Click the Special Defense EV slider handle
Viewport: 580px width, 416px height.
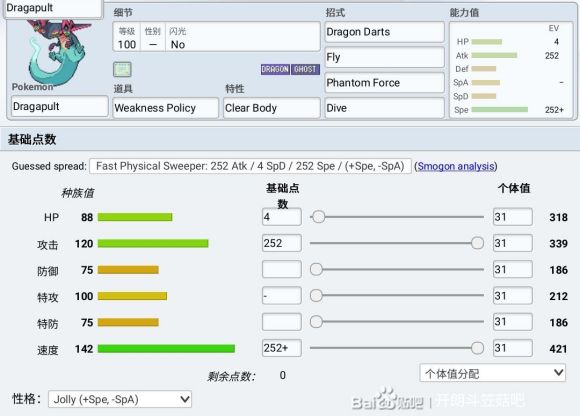[x=316, y=322]
